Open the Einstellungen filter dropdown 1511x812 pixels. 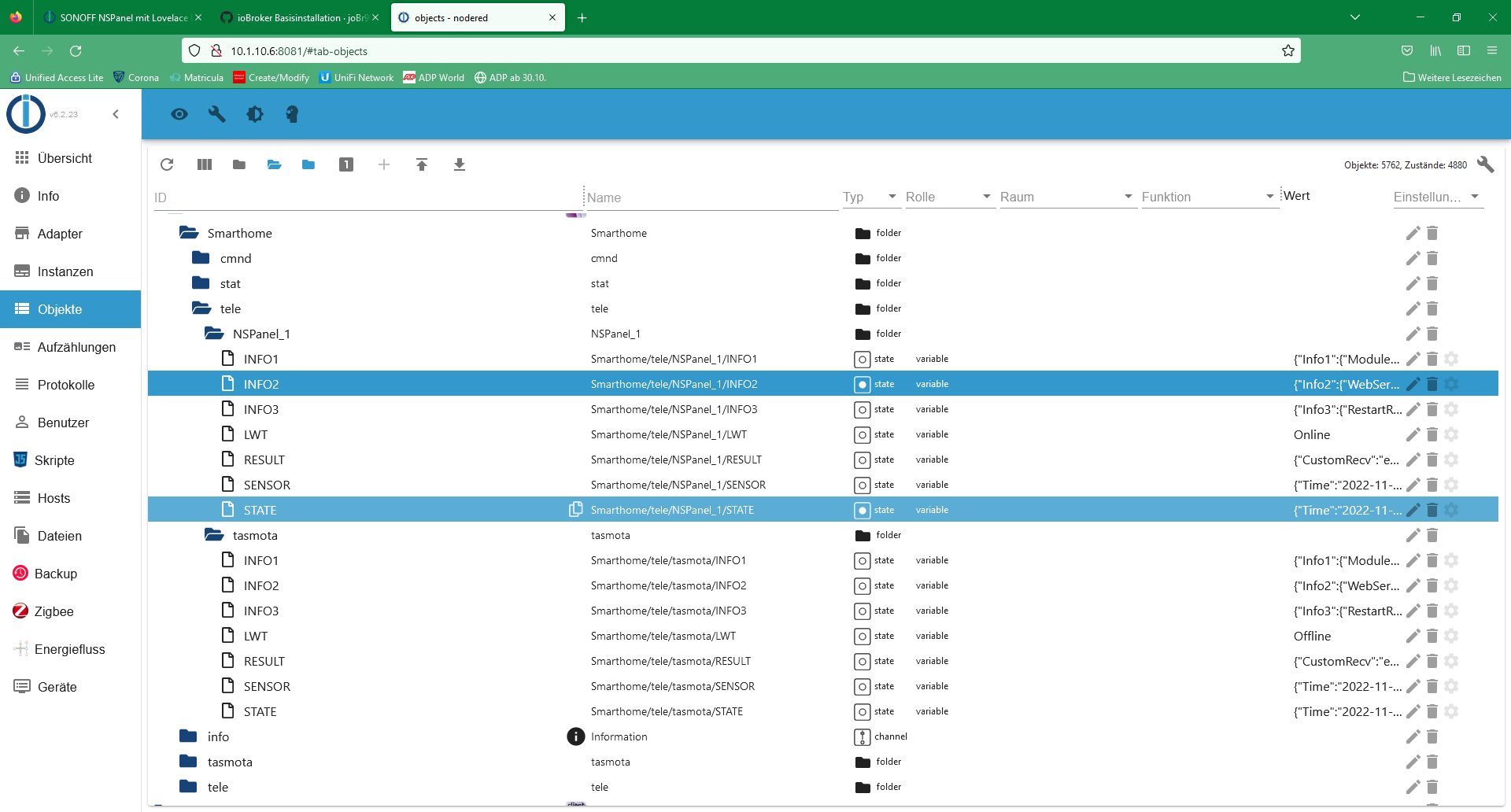pos(1438,197)
